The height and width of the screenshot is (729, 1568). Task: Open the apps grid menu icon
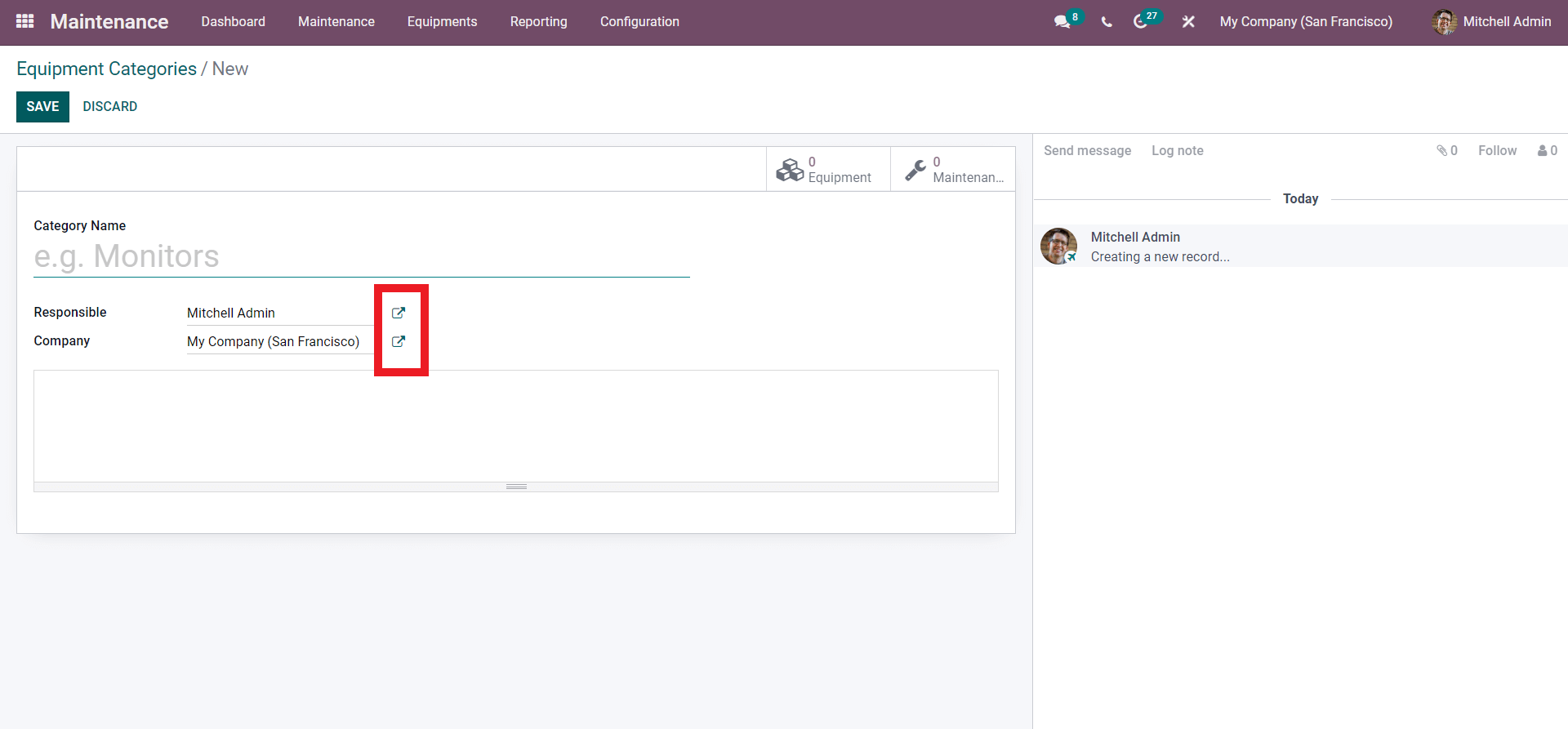25,21
